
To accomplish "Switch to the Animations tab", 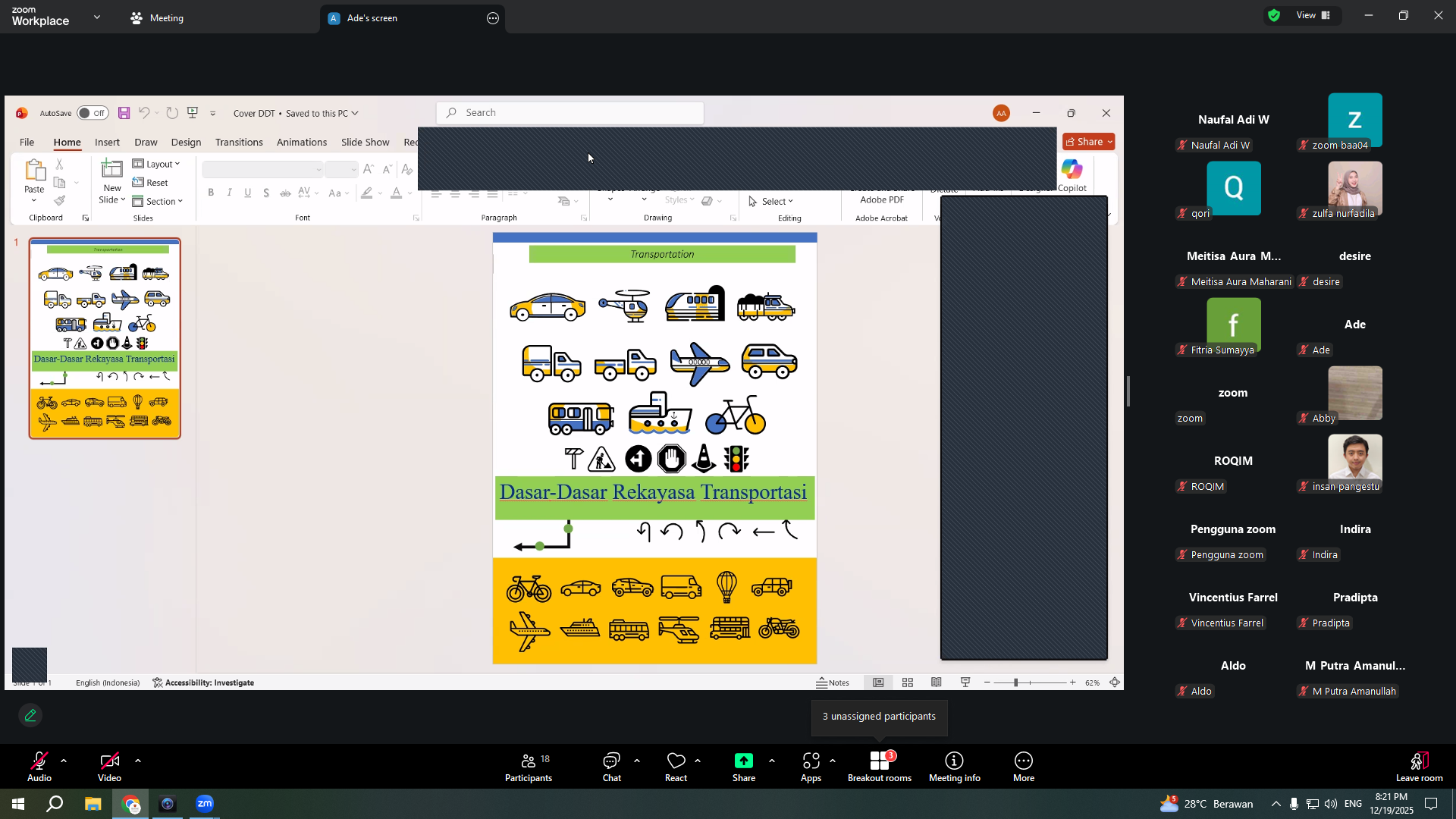I will [x=302, y=142].
